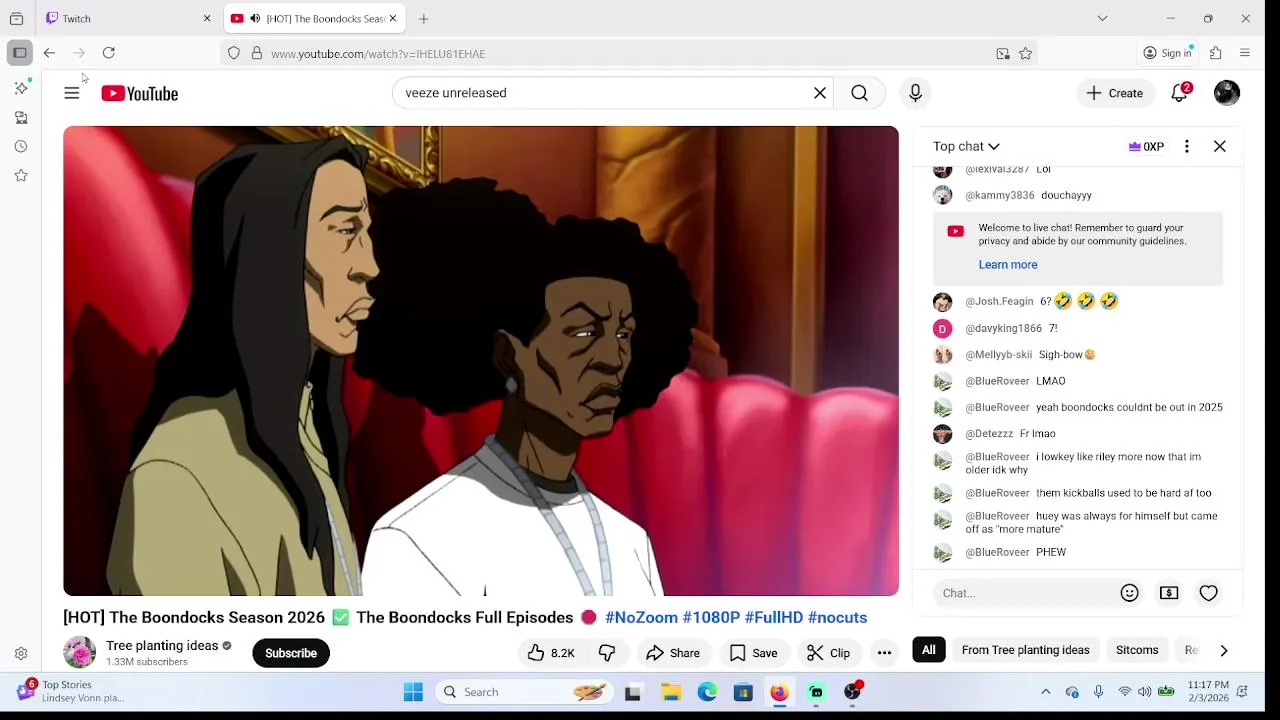Open the YouTube guide hamburger menu
Image resolution: width=1280 pixels, height=720 pixels.
point(72,93)
